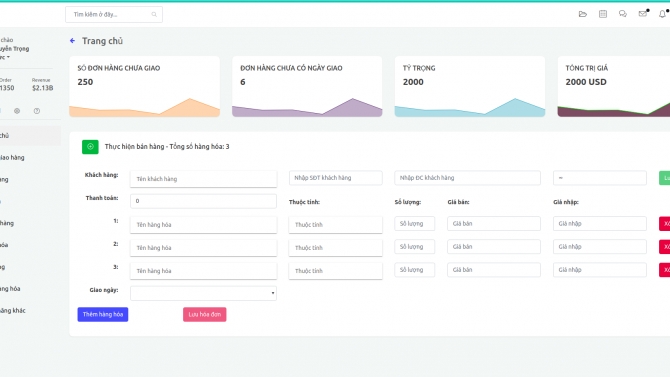Delete item row 2 with red button

(664, 247)
